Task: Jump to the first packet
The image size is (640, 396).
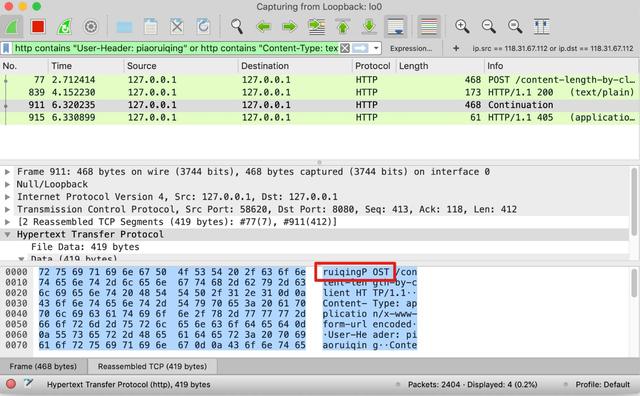Action: [x=343, y=27]
